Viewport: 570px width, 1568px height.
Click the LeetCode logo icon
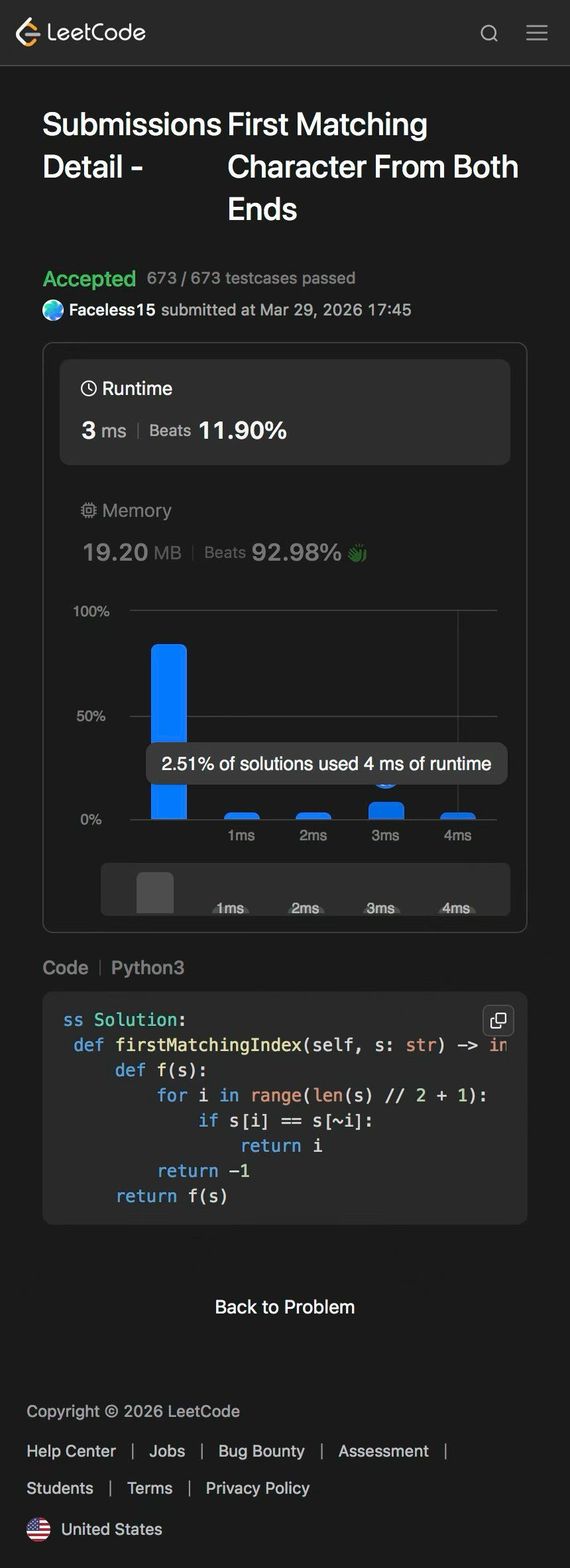point(28,32)
